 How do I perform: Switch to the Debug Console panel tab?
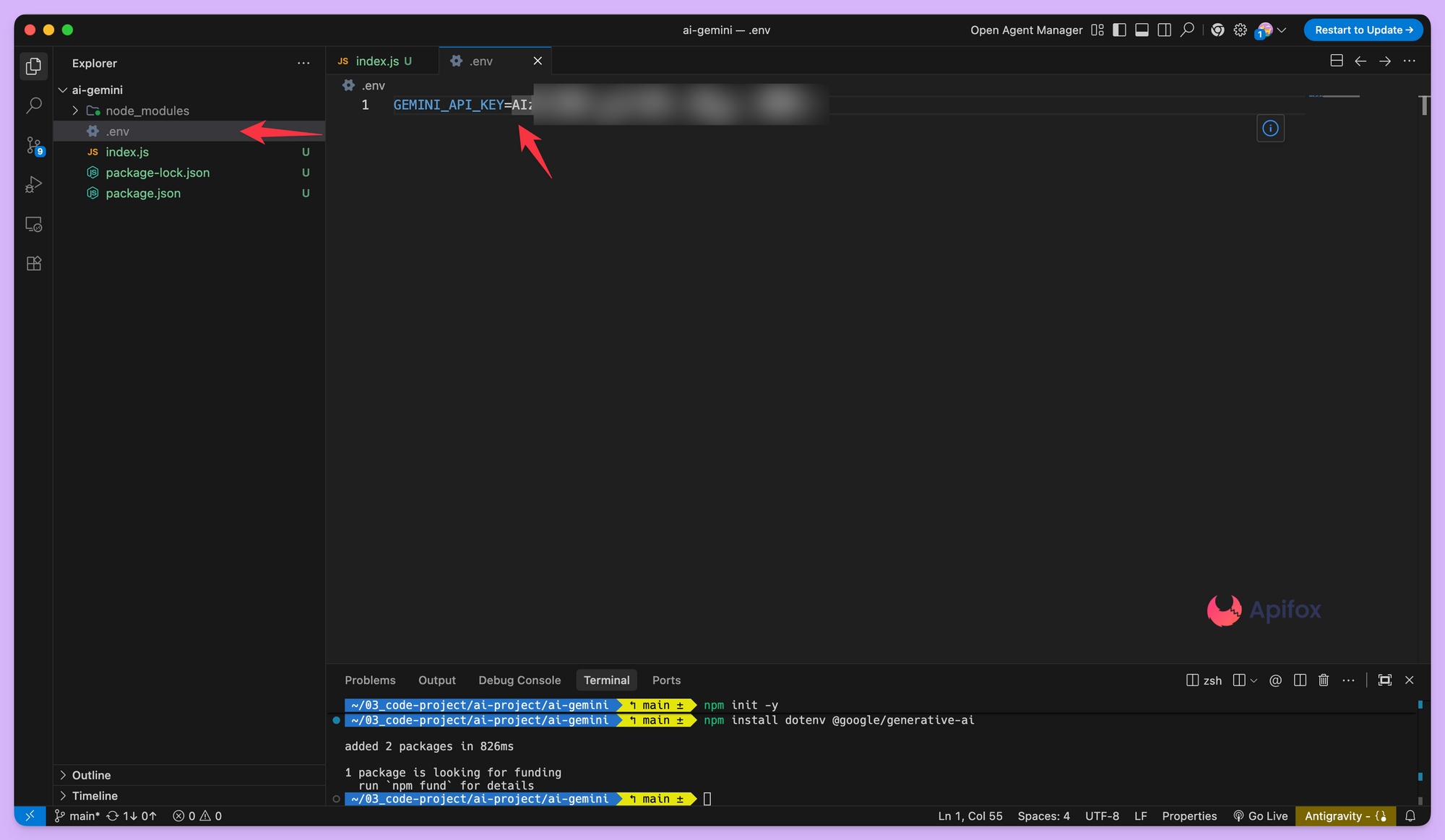pyautogui.click(x=519, y=680)
